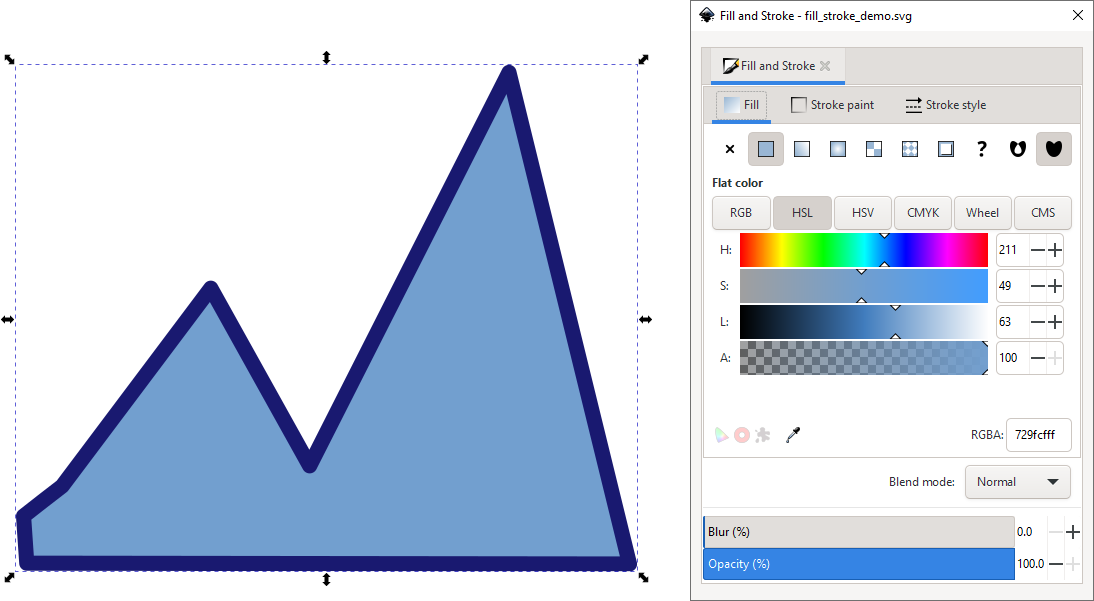Switch to the Stroke paint tab

point(832,105)
